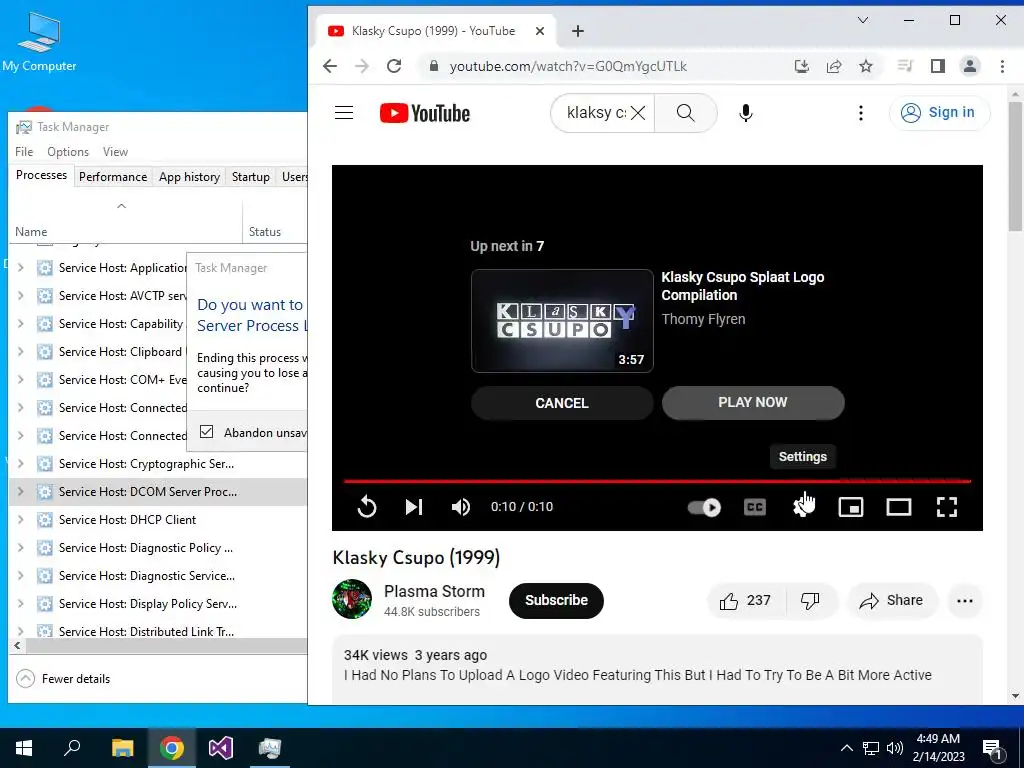This screenshot has height=768, width=1024.
Task: Click PLAY NOW button
Action: 753,402
